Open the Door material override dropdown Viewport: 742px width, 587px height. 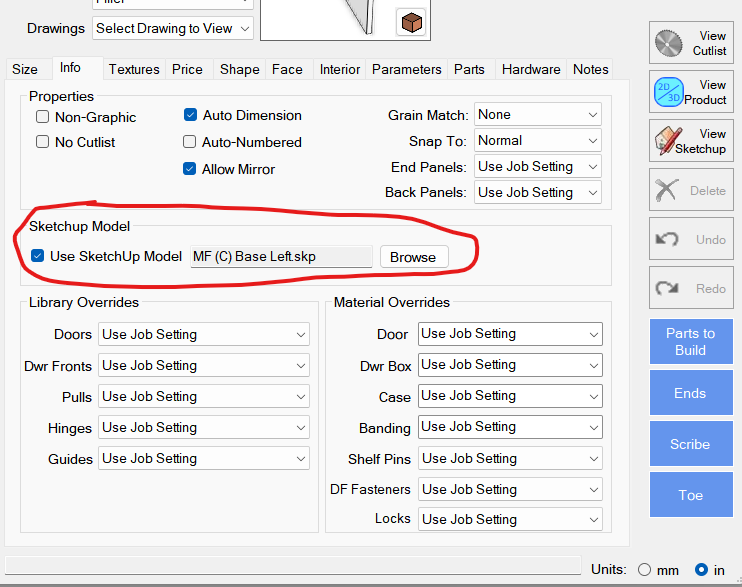tap(510, 334)
